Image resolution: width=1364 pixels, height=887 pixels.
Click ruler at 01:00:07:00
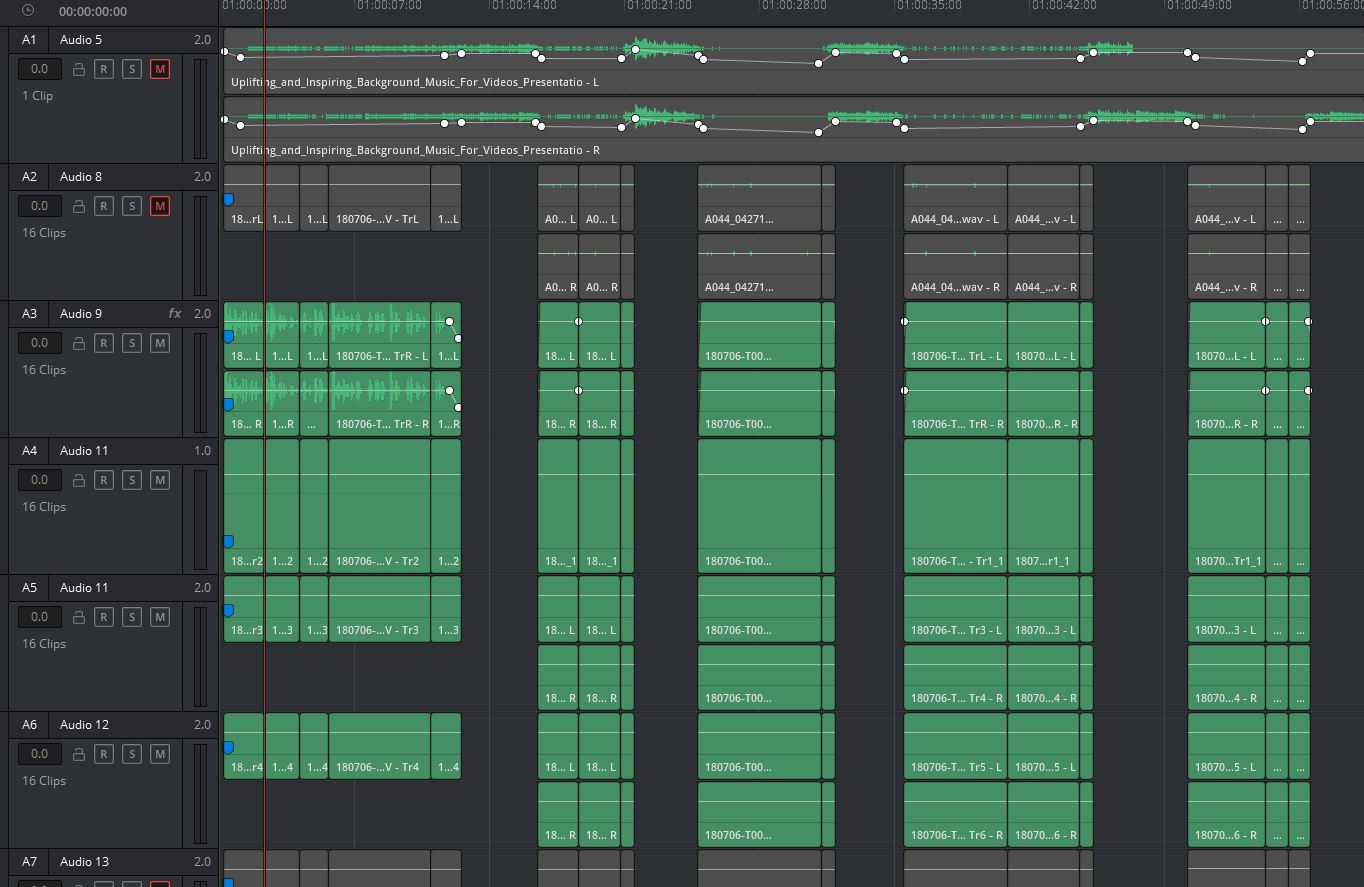point(389,5)
